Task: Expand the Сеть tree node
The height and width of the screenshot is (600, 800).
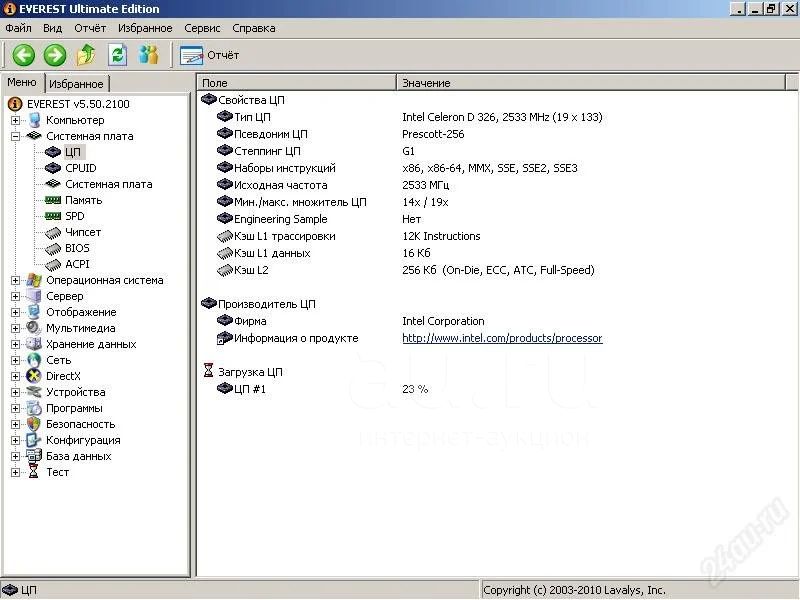Action: click(15, 360)
